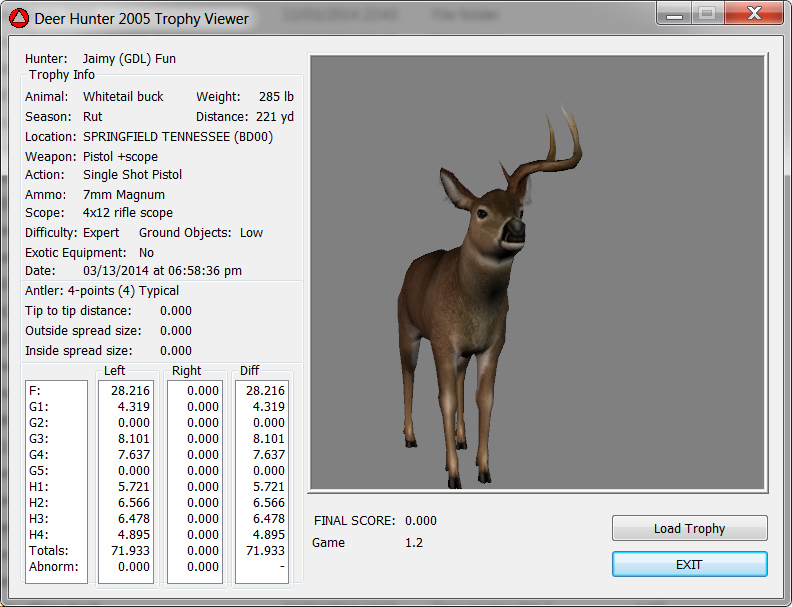Image resolution: width=792 pixels, height=607 pixels.
Task: Click the Antler 4-points Typical text
Action: [102, 291]
